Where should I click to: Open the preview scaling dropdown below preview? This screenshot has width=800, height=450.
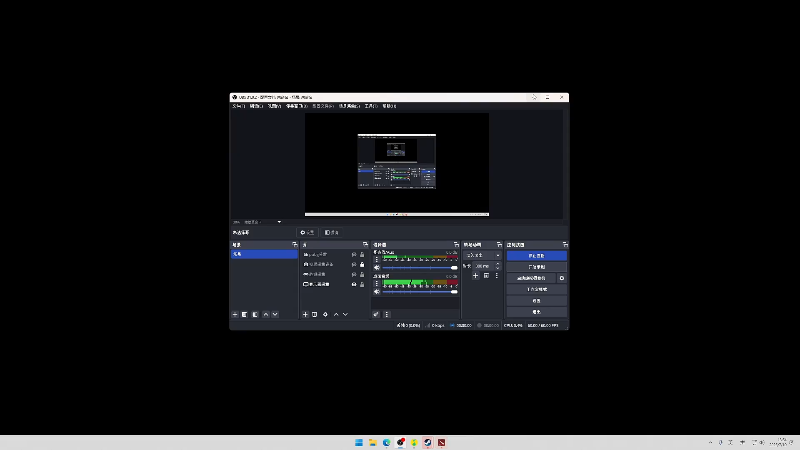[x=263, y=222]
